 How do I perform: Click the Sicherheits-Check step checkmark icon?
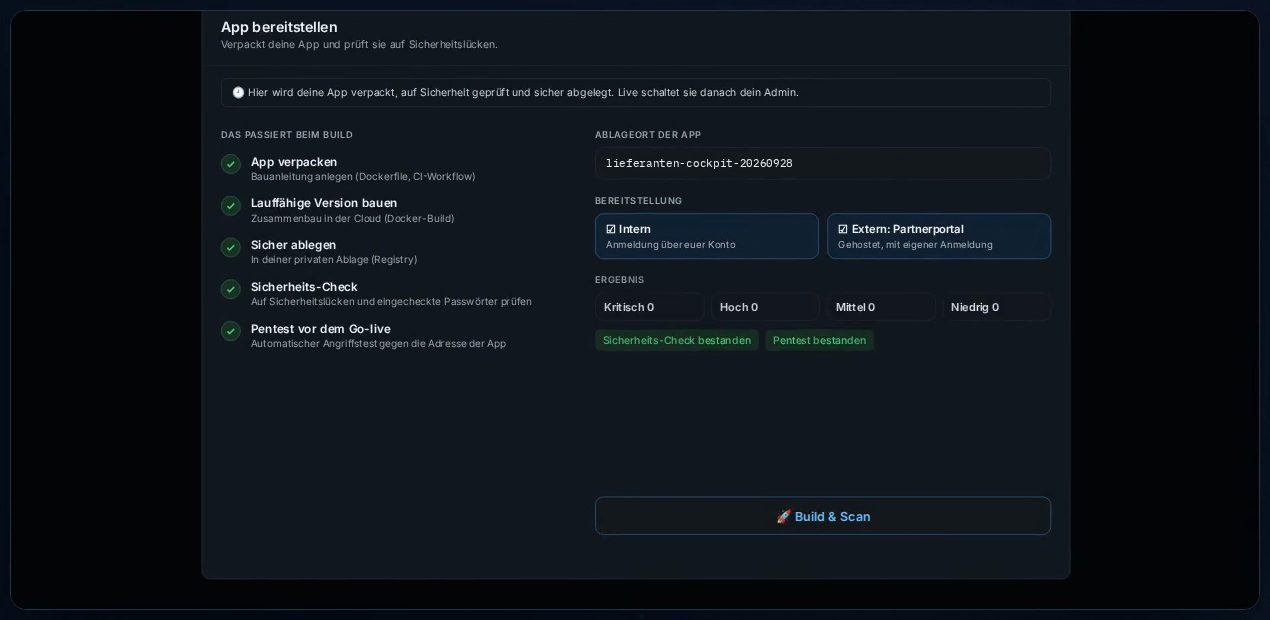231,289
